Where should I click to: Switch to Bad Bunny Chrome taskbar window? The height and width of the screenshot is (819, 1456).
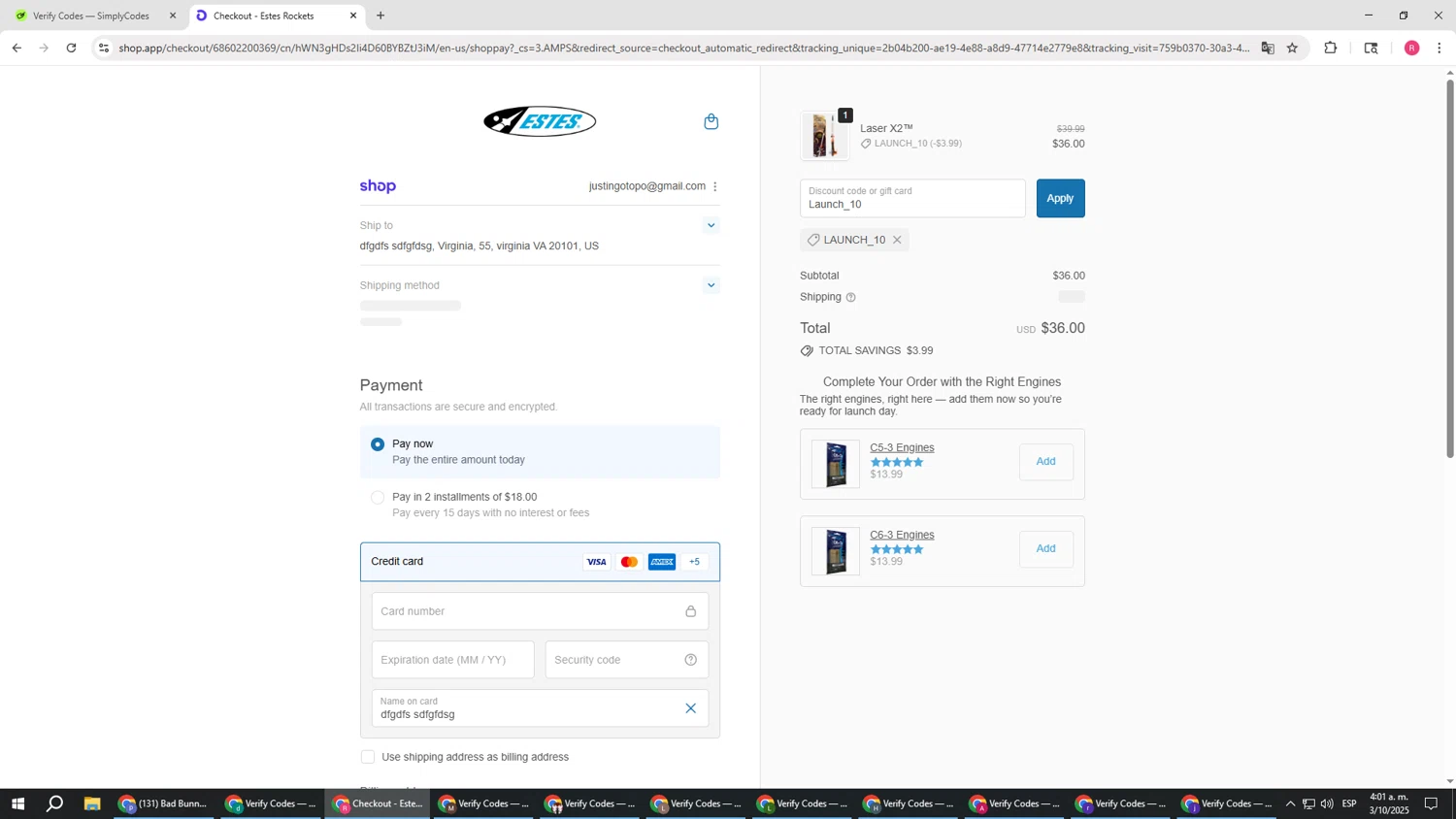[x=163, y=803]
